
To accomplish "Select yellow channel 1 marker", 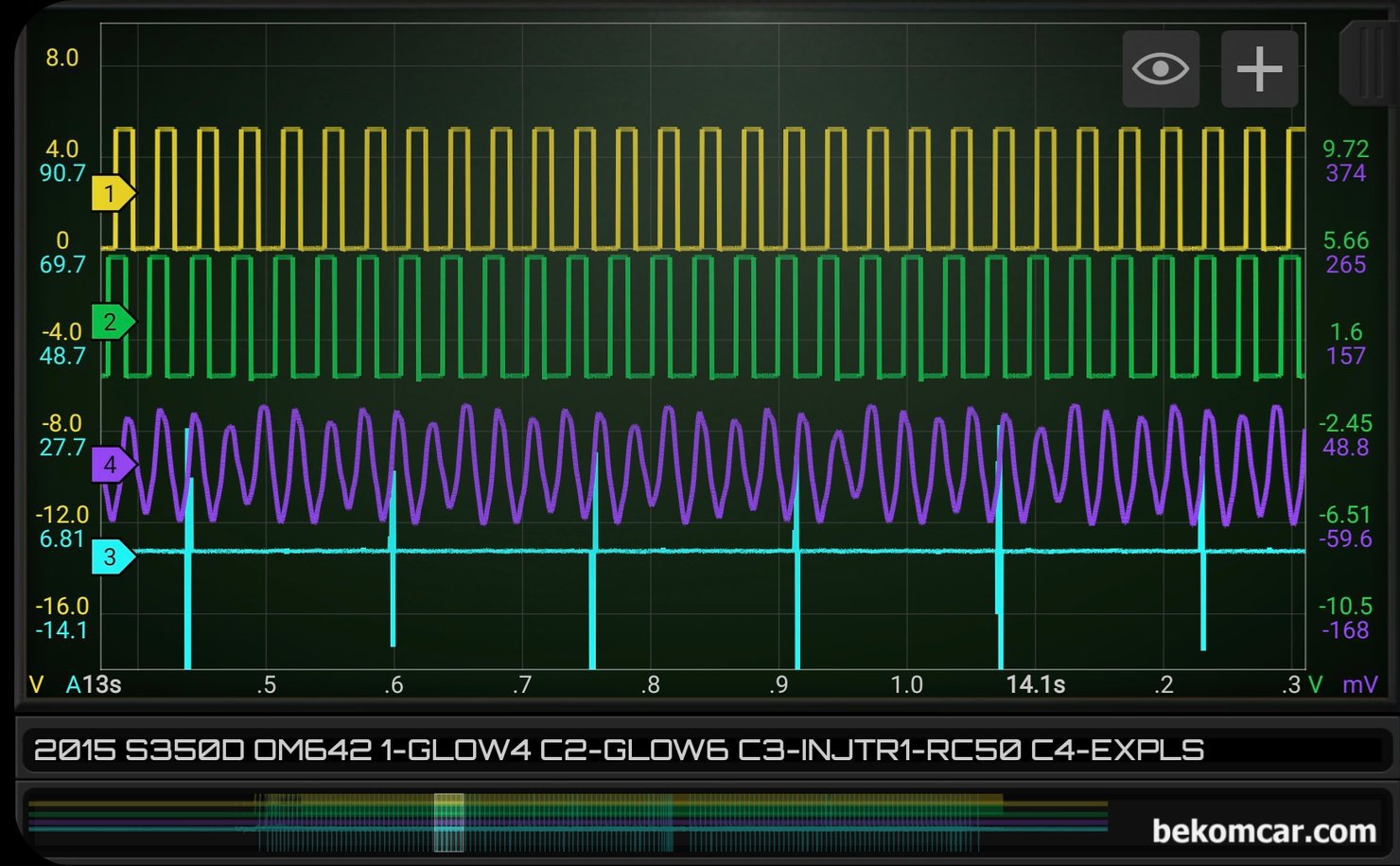I will click(x=114, y=193).
